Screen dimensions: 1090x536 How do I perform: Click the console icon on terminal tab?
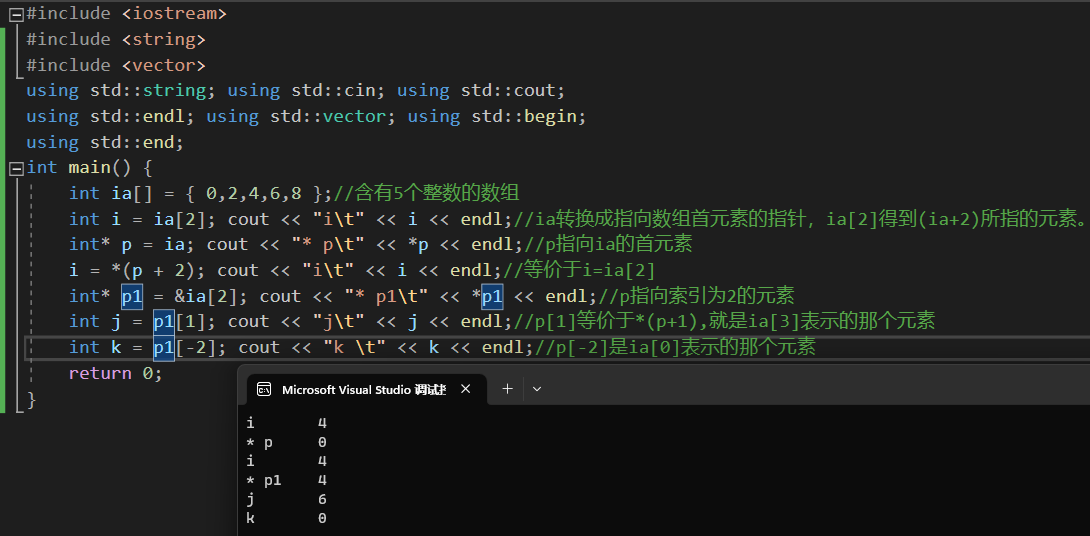[x=264, y=389]
